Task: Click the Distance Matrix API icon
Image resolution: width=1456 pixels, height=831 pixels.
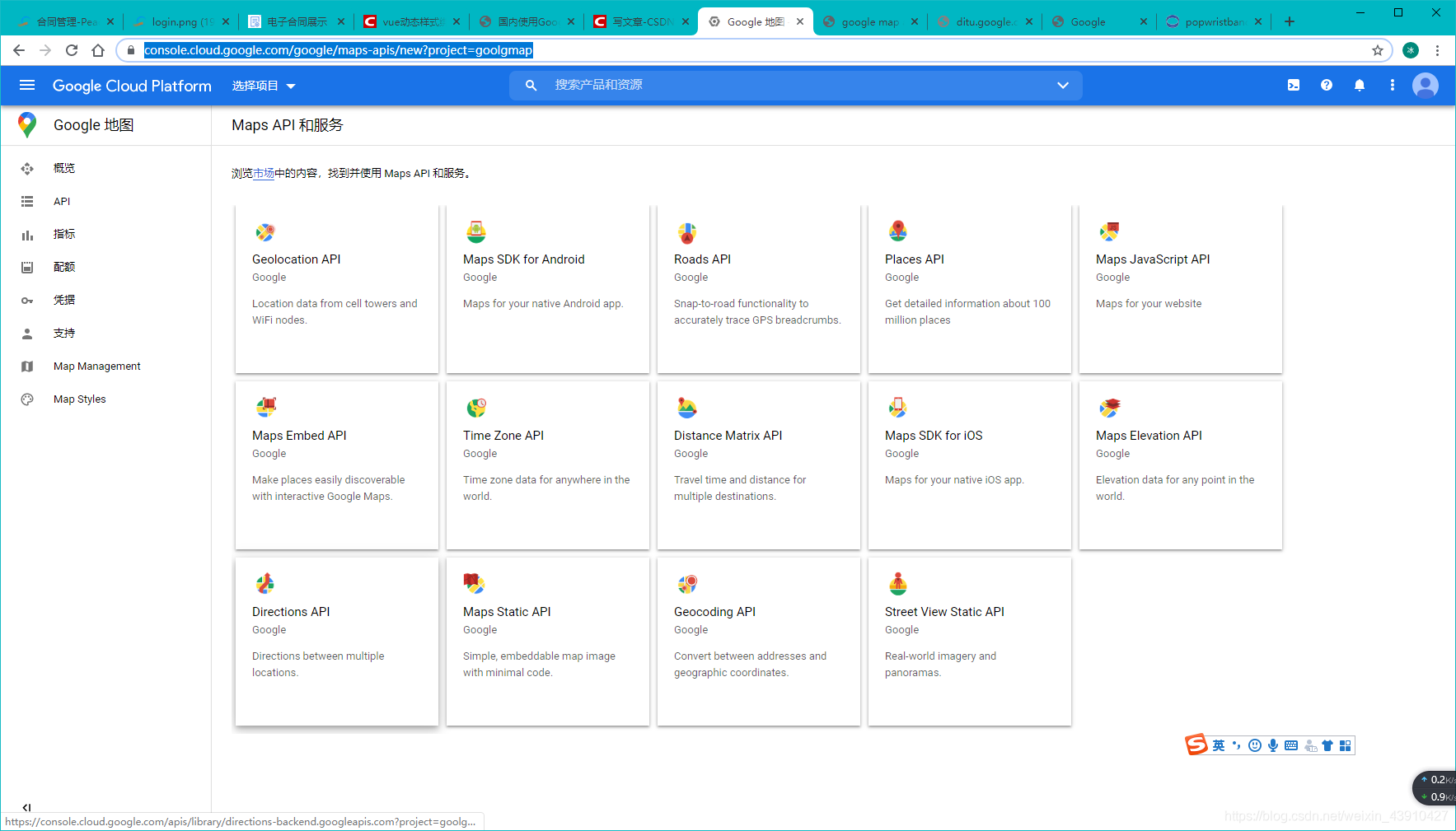Action: [x=686, y=408]
